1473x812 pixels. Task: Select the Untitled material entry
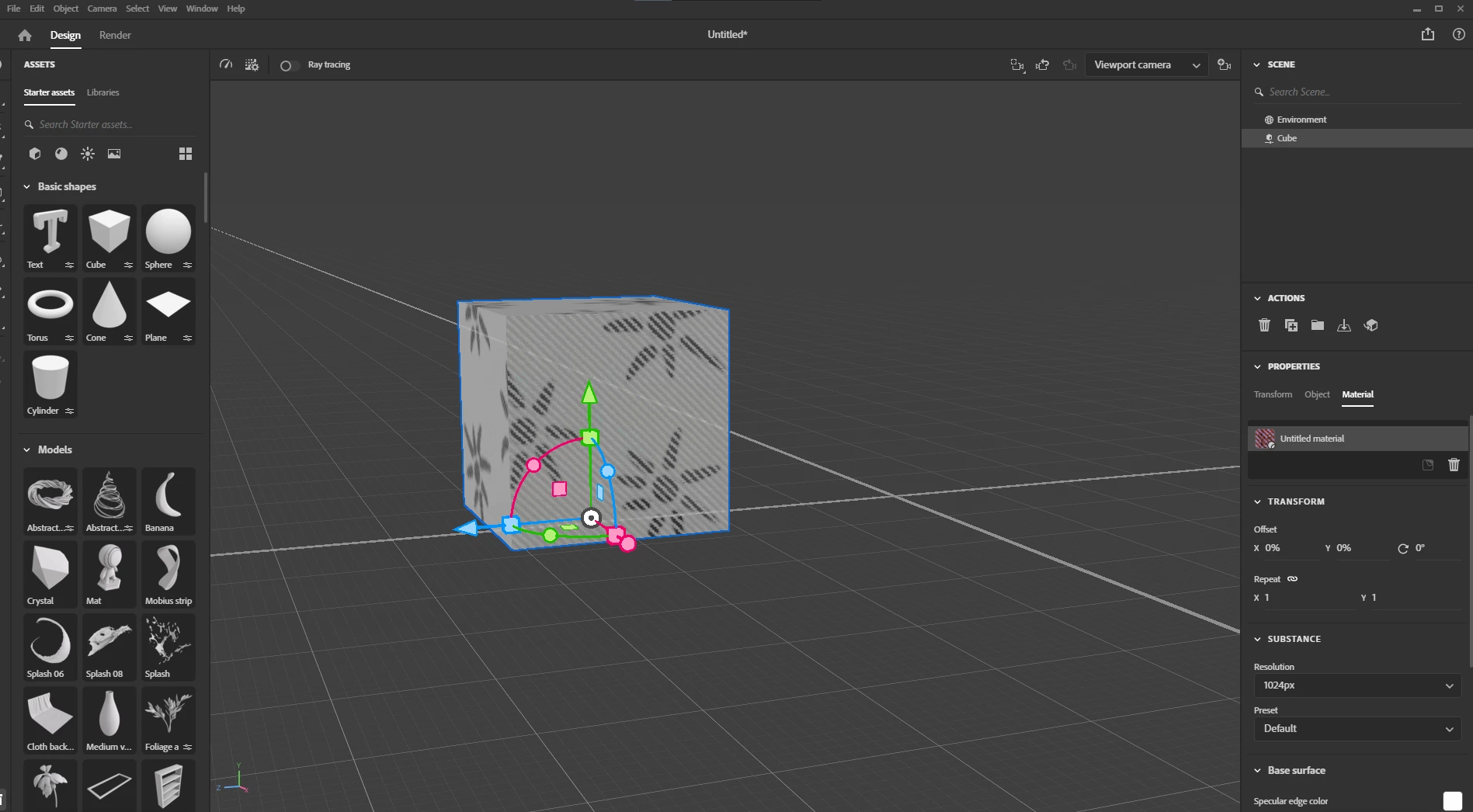(1357, 439)
